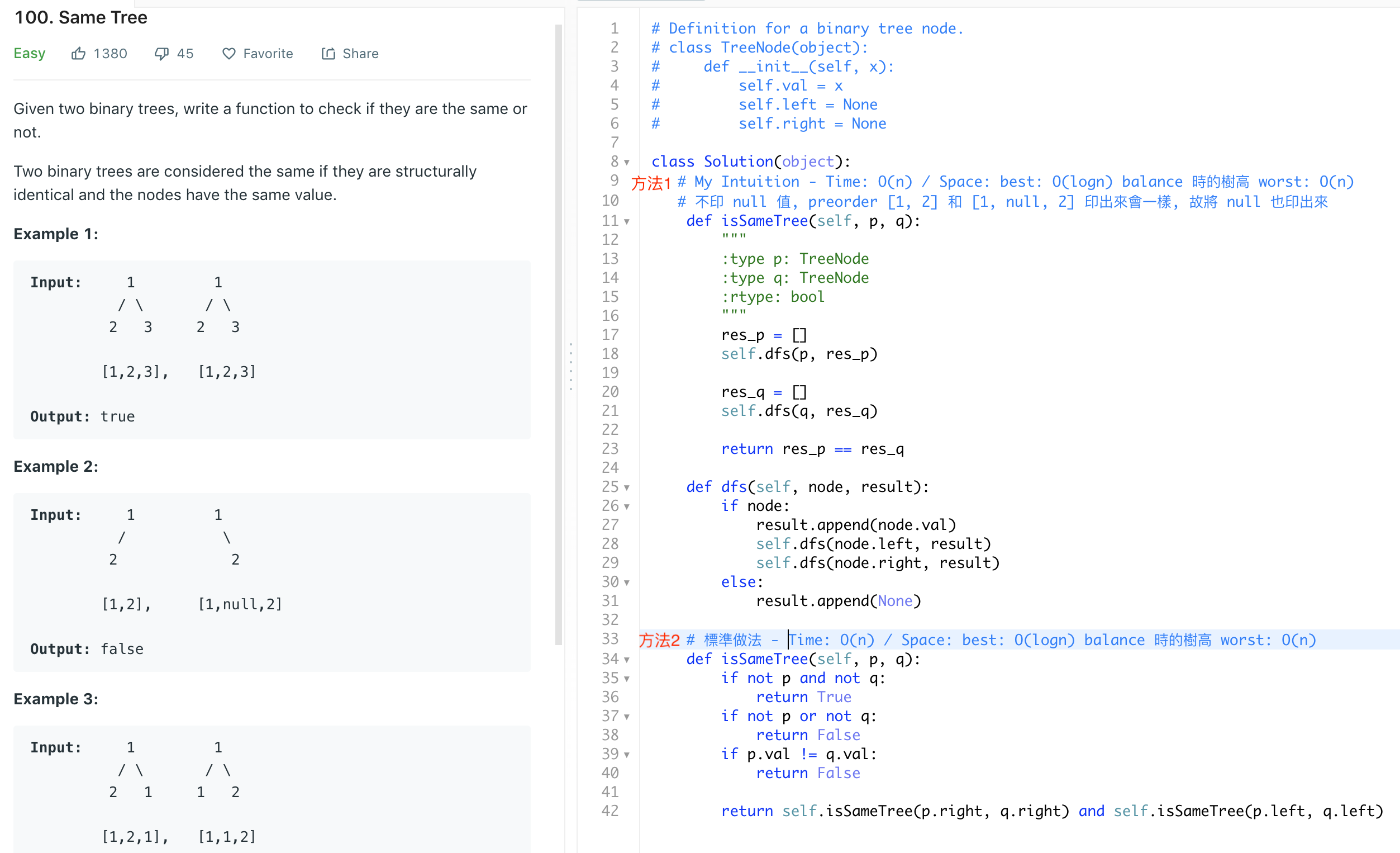Collapse the else block at line 30
Image resolution: width=1400 pixels, height=853 pixels.
(x=627, y=582)
